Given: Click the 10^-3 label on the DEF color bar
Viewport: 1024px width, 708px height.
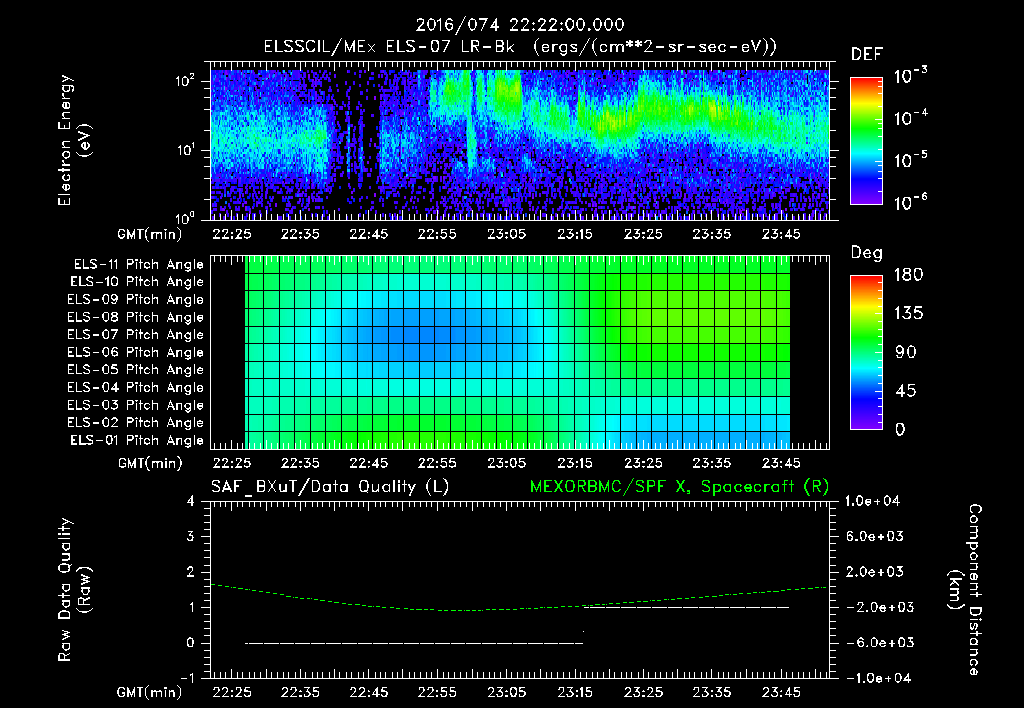Looking at the screenshot, I should pyautogui.click(x=910, y=75).
